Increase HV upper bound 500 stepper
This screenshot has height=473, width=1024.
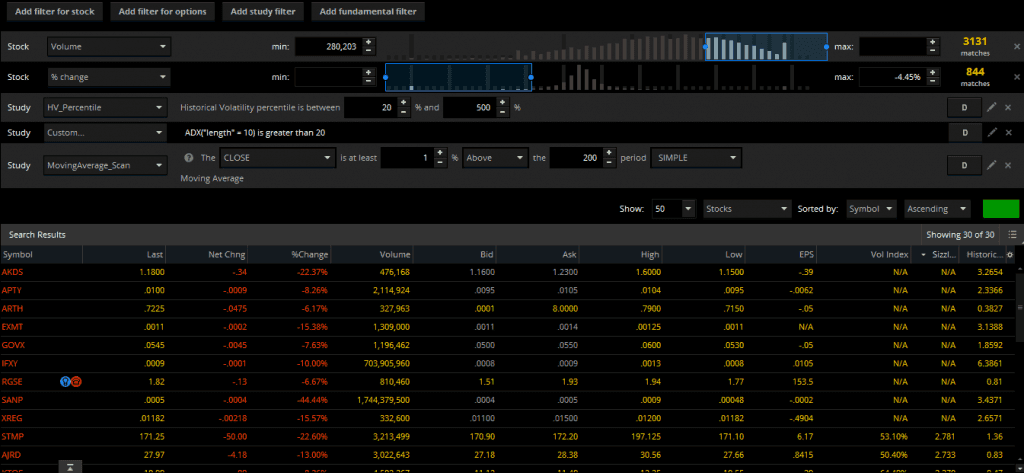click(502, 103)
